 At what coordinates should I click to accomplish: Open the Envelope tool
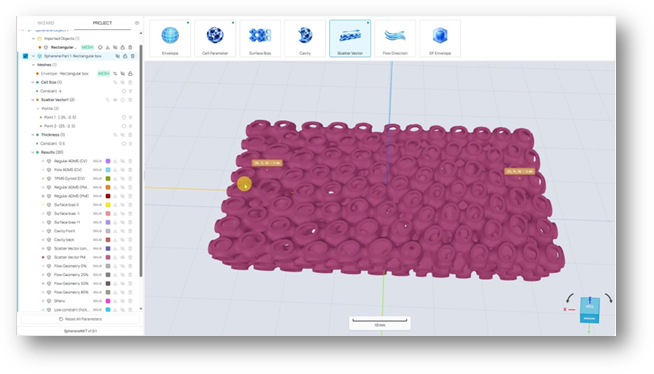click(170, 38)
